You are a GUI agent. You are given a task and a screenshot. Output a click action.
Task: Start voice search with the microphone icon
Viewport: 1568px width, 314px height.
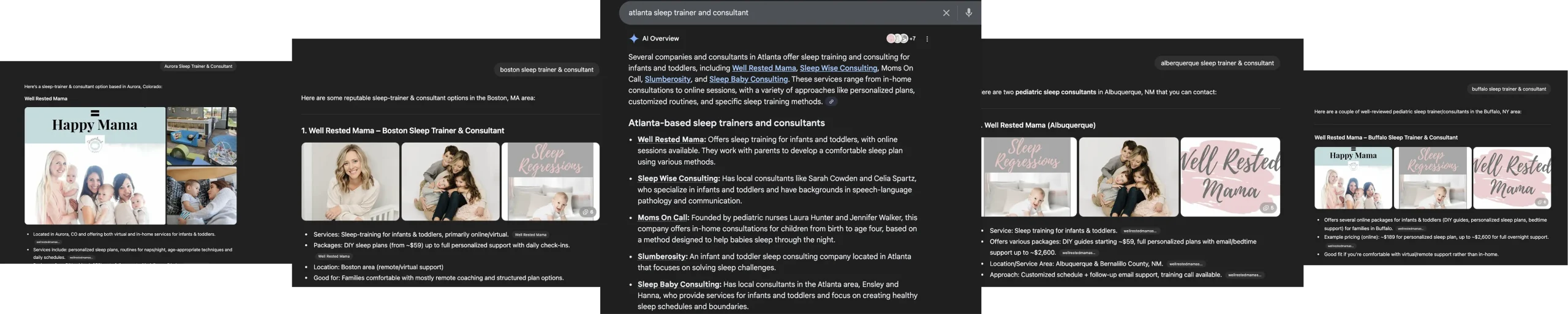(x=968, y=13)
